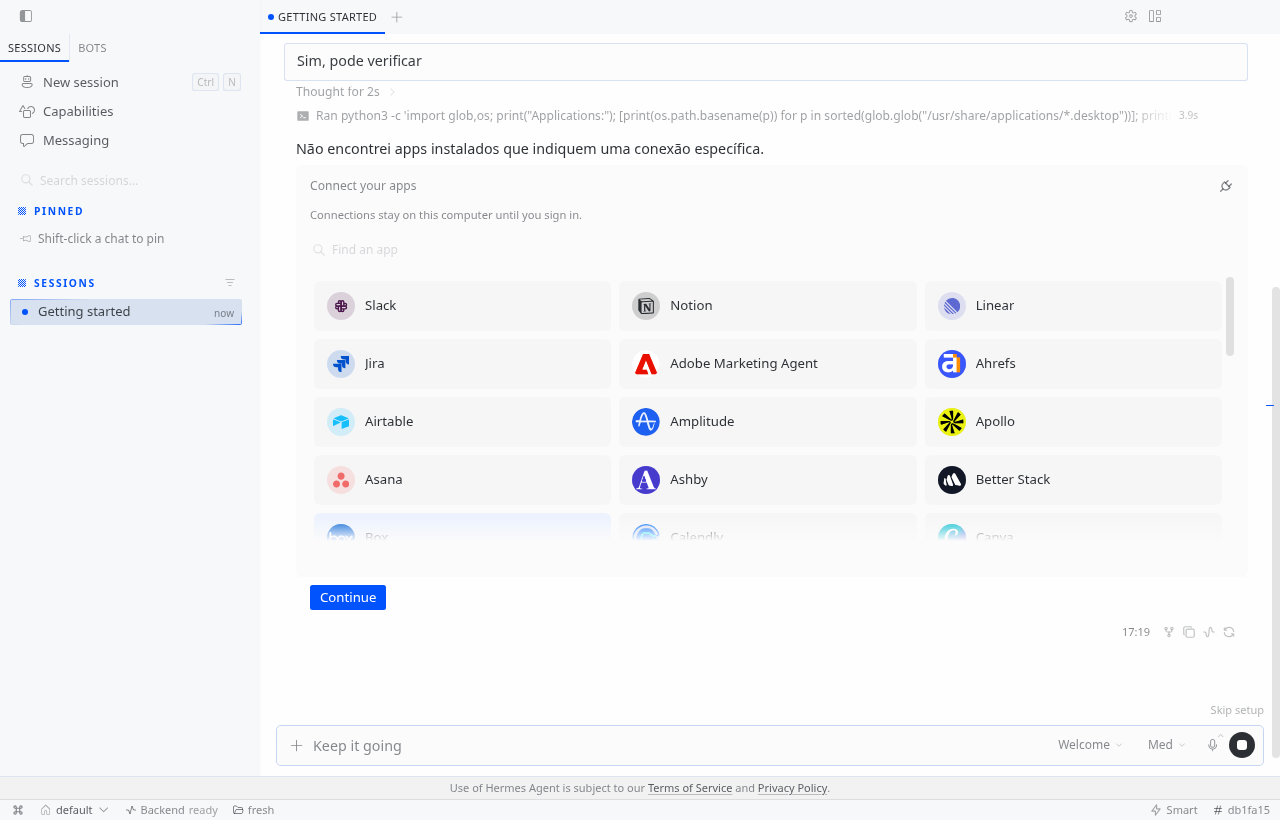This screenshot has height=820, width=1280.
Task: Click the activity waveform message icon
Action: click(1209, 632)
